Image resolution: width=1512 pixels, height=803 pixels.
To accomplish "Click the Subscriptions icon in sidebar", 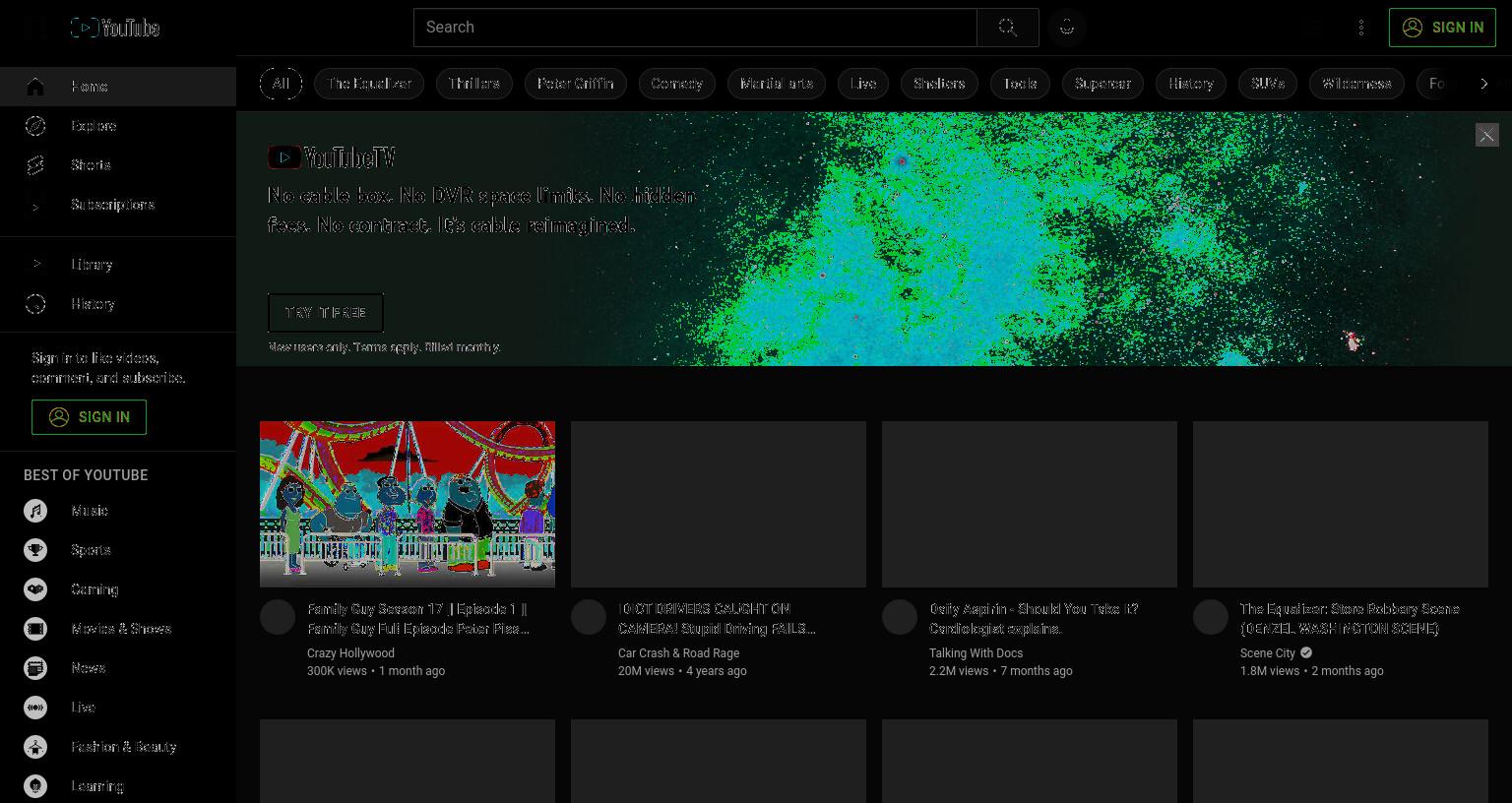I will 35,205.
